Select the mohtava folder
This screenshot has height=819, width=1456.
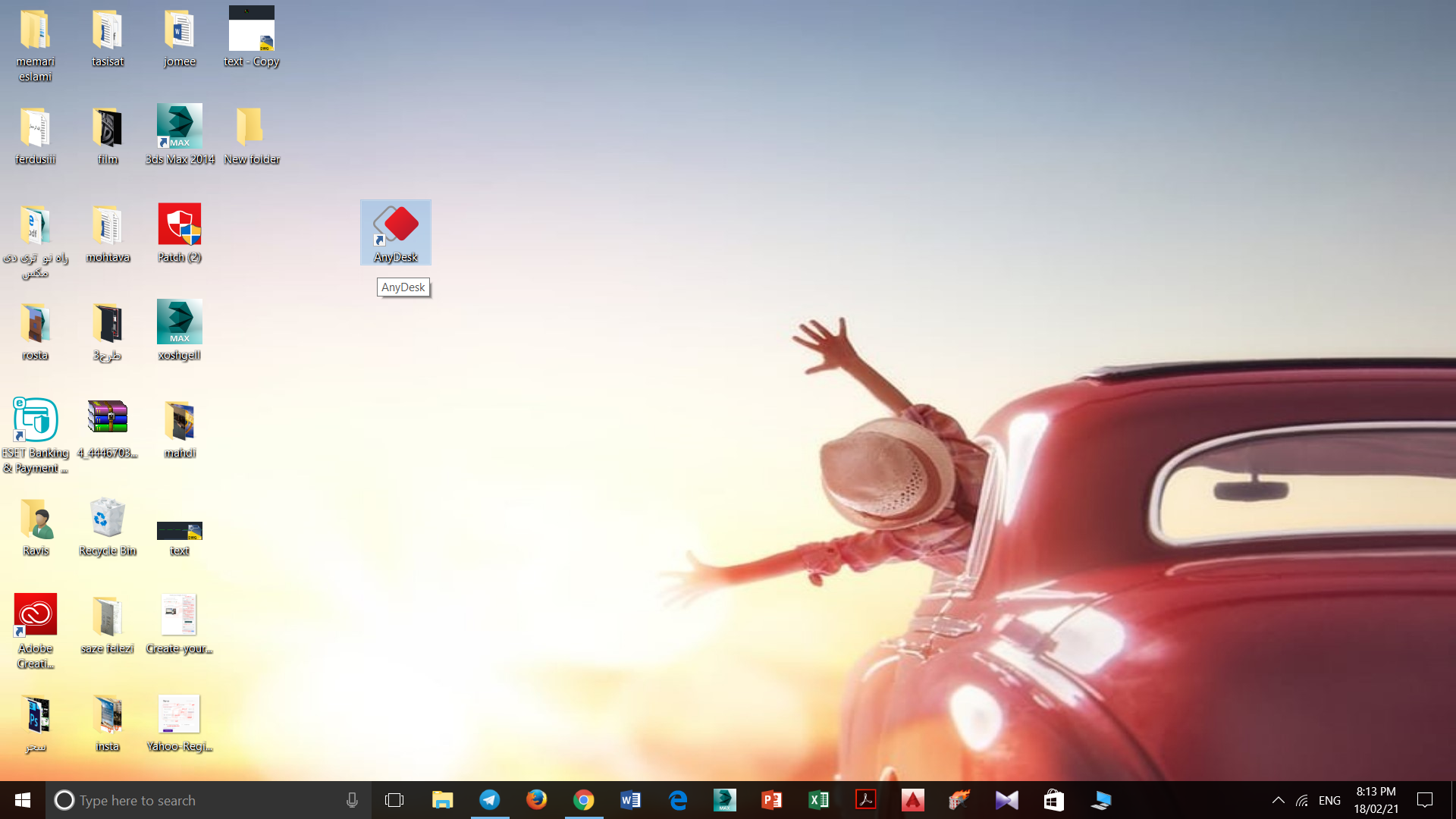(x=108, y=234)
